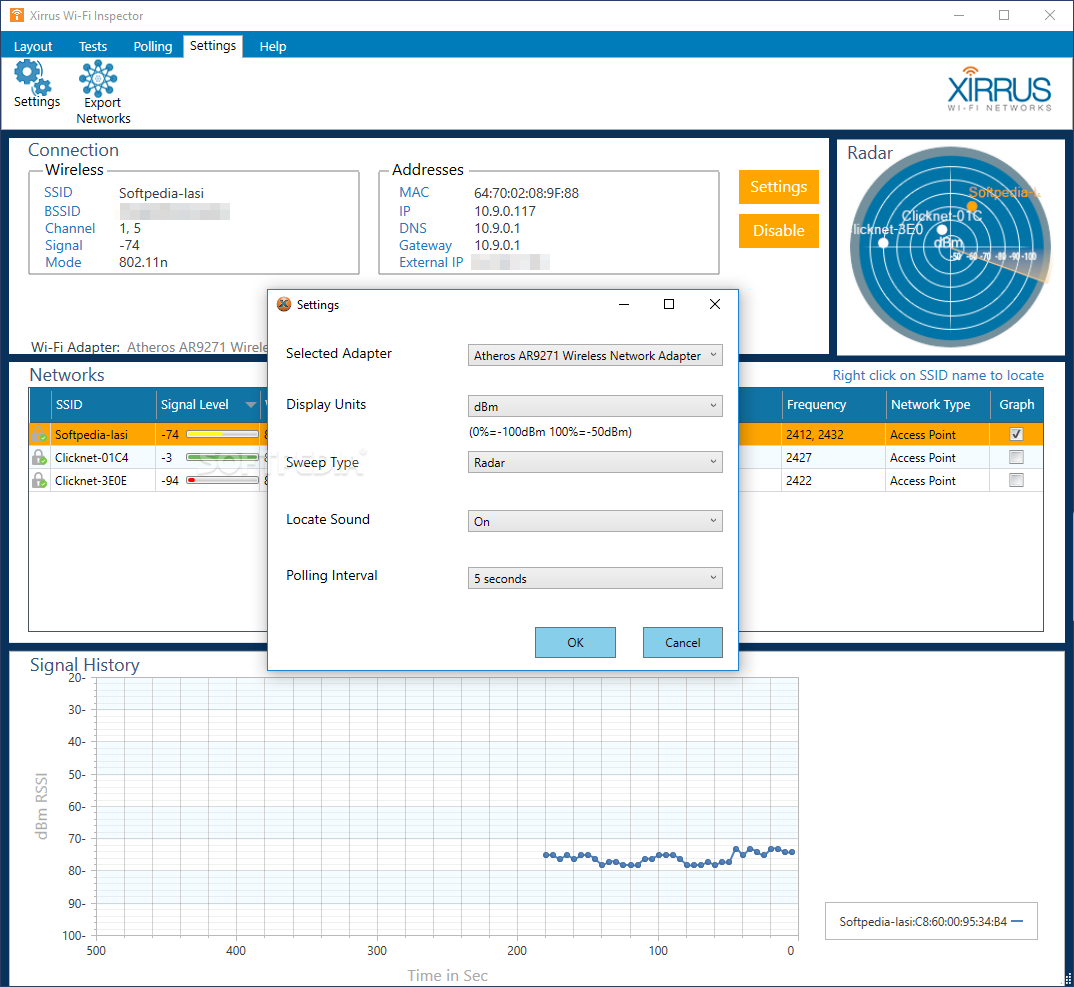The height and width of the screenshot is (987, 1074).
Task: Click the IP value 10.9.0.117
Action: tap(505, 211)
